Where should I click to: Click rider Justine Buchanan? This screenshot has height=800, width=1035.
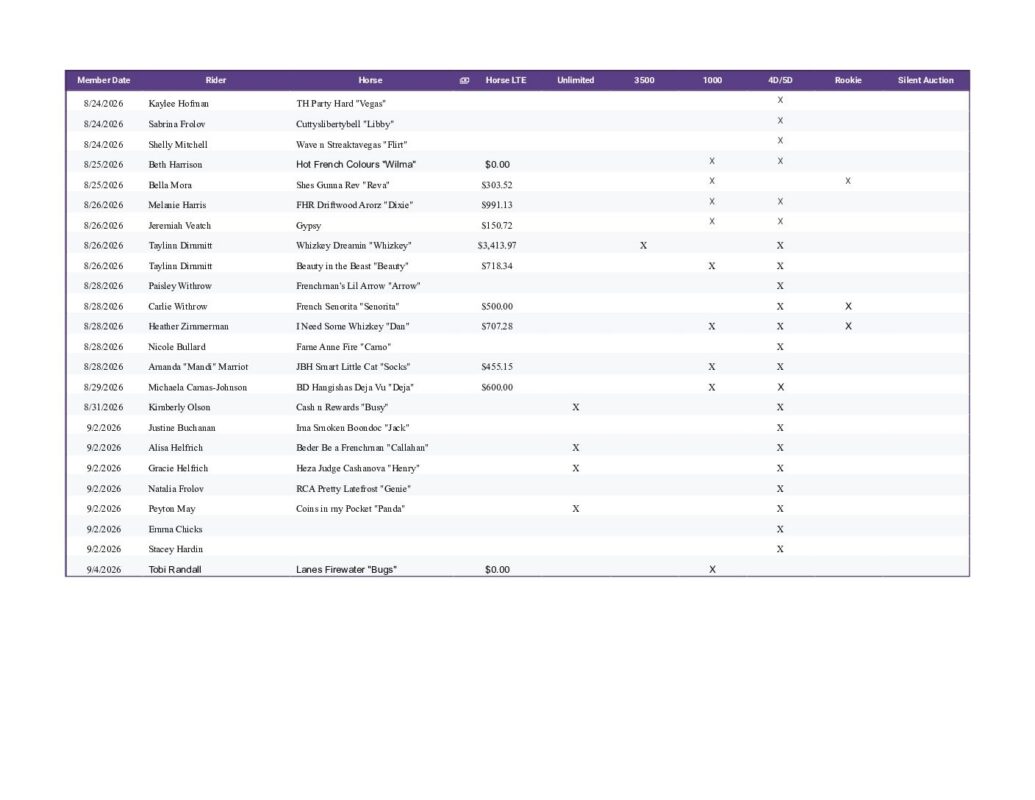click(x=182, y=428)
